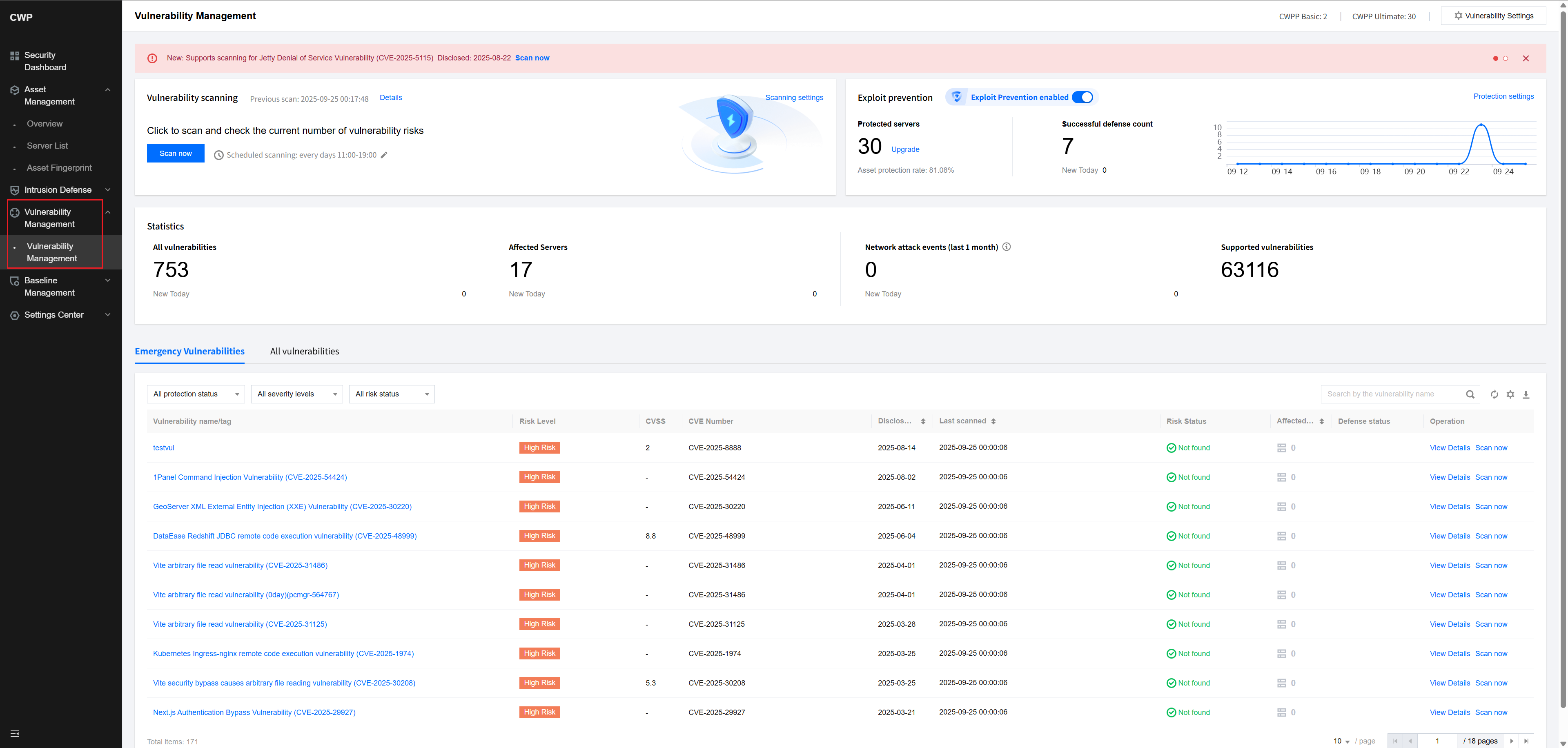Open the Kubernetes Ingress-nginx vulnerability link
Screen dimensions: 1568x748
[283, 654]
